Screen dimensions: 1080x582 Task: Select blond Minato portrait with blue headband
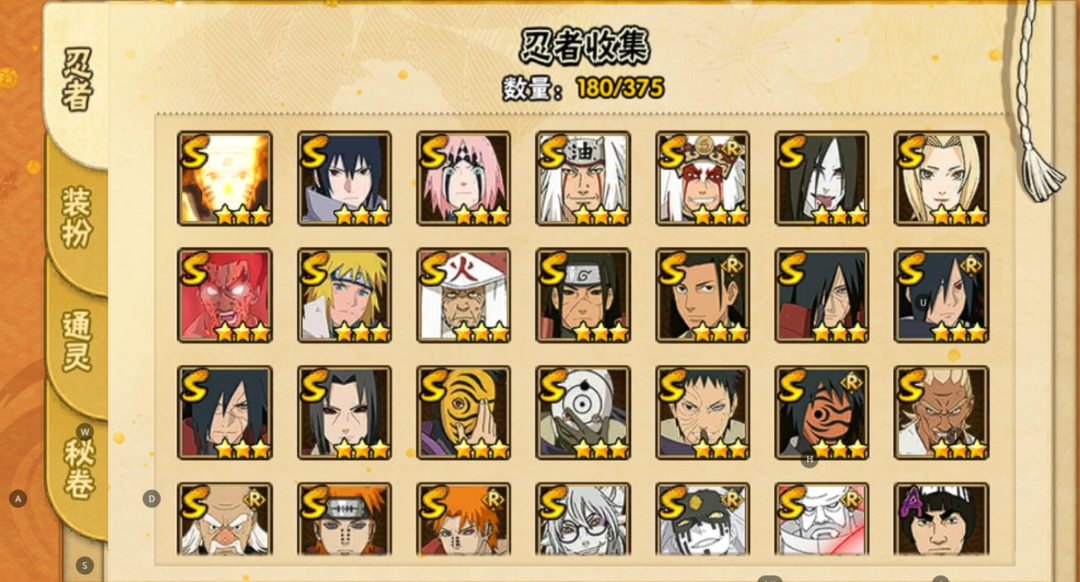pyautogui.click(x=344, y=295)
